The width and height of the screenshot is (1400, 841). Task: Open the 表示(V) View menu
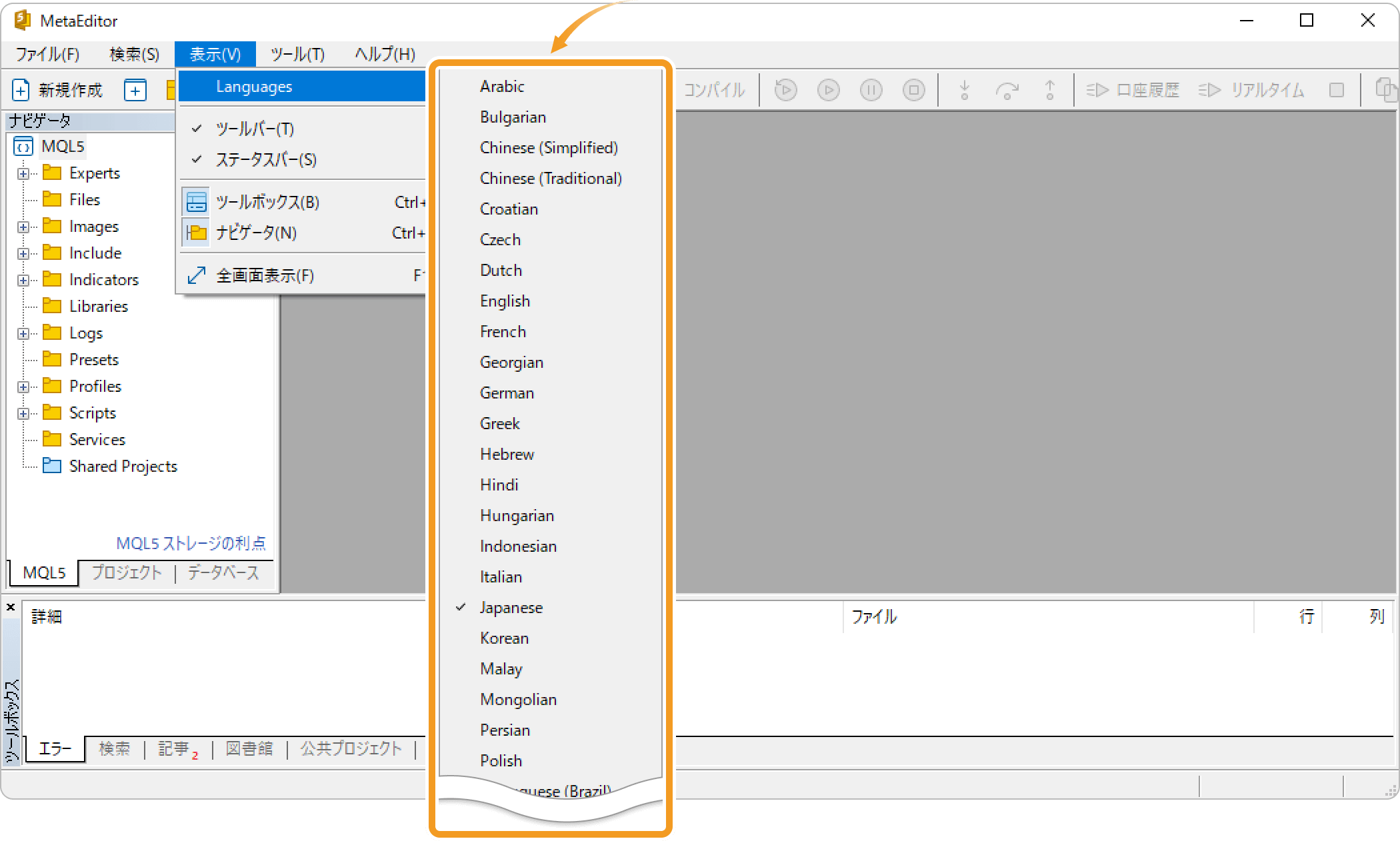[x=215, y=53]
